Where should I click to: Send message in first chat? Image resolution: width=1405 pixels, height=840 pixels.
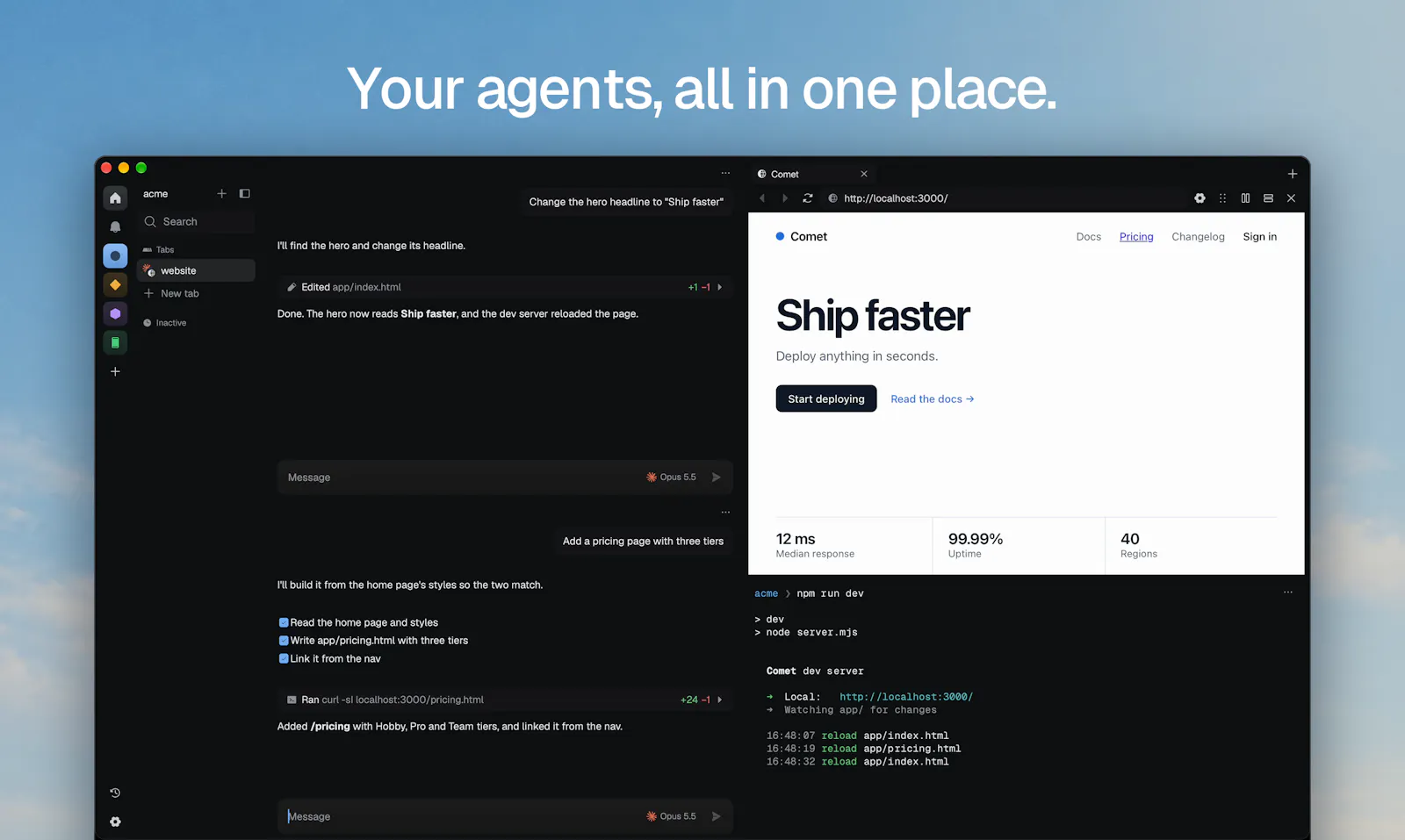(717, 477)
